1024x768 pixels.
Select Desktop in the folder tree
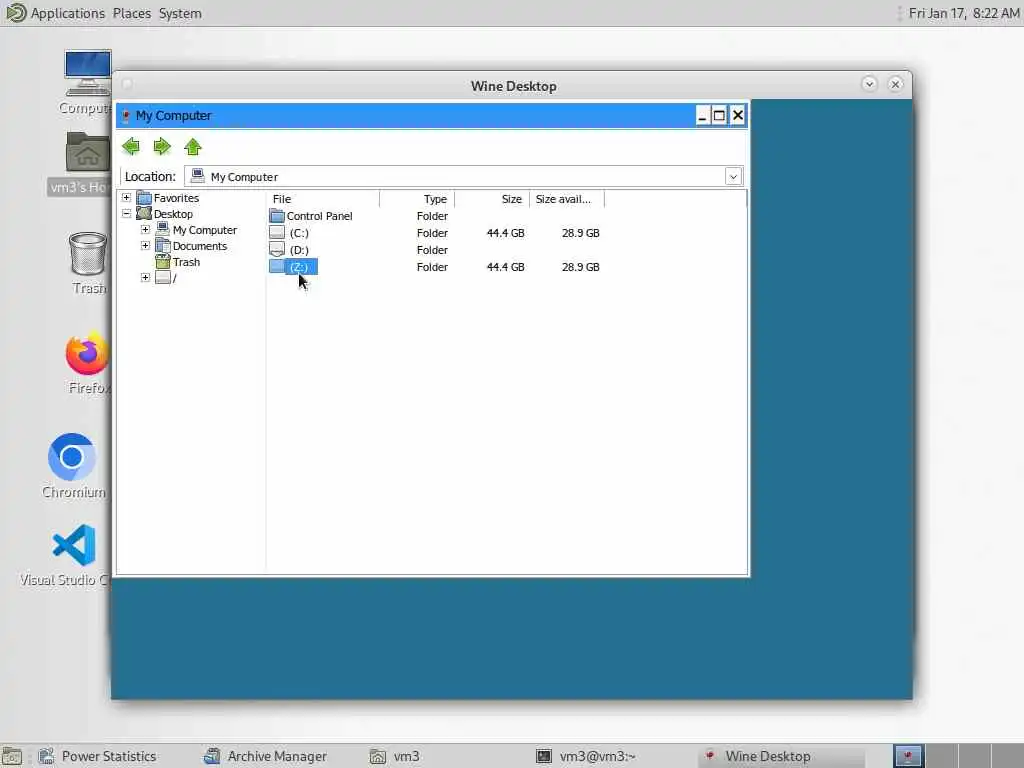(x=173, y=214)
